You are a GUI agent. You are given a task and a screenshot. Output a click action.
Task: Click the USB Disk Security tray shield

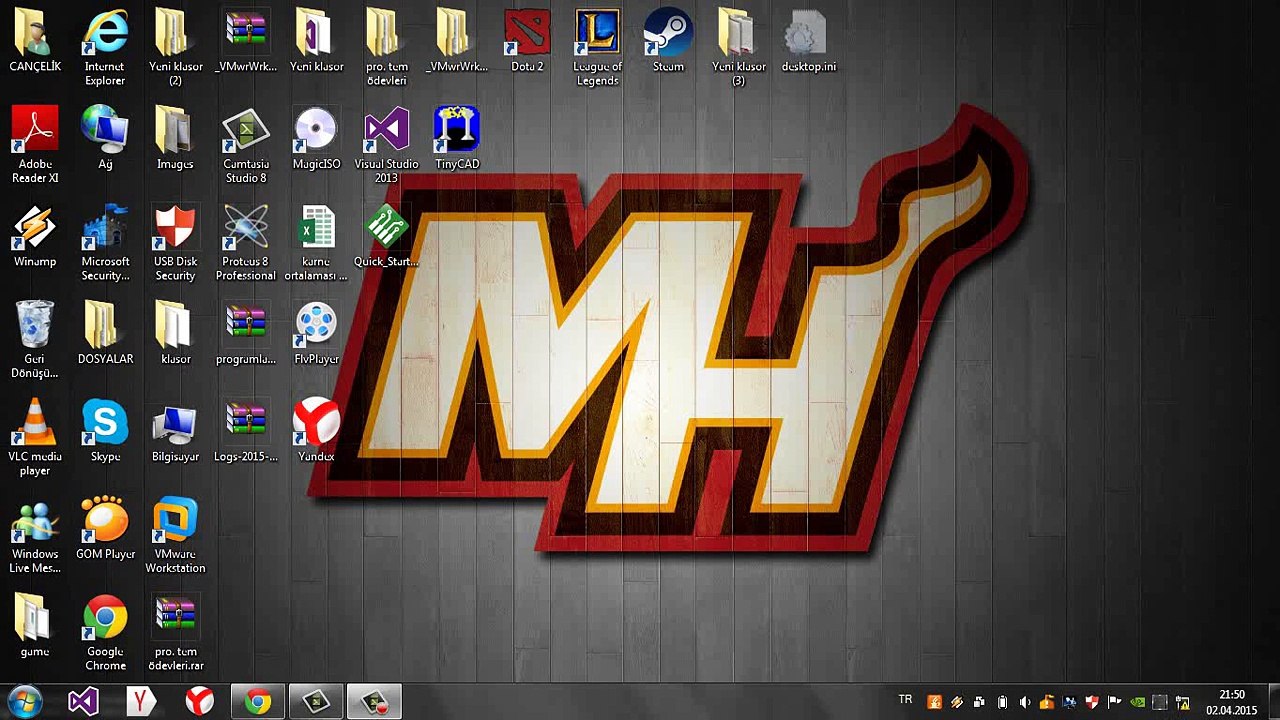tap(1092, 702)
